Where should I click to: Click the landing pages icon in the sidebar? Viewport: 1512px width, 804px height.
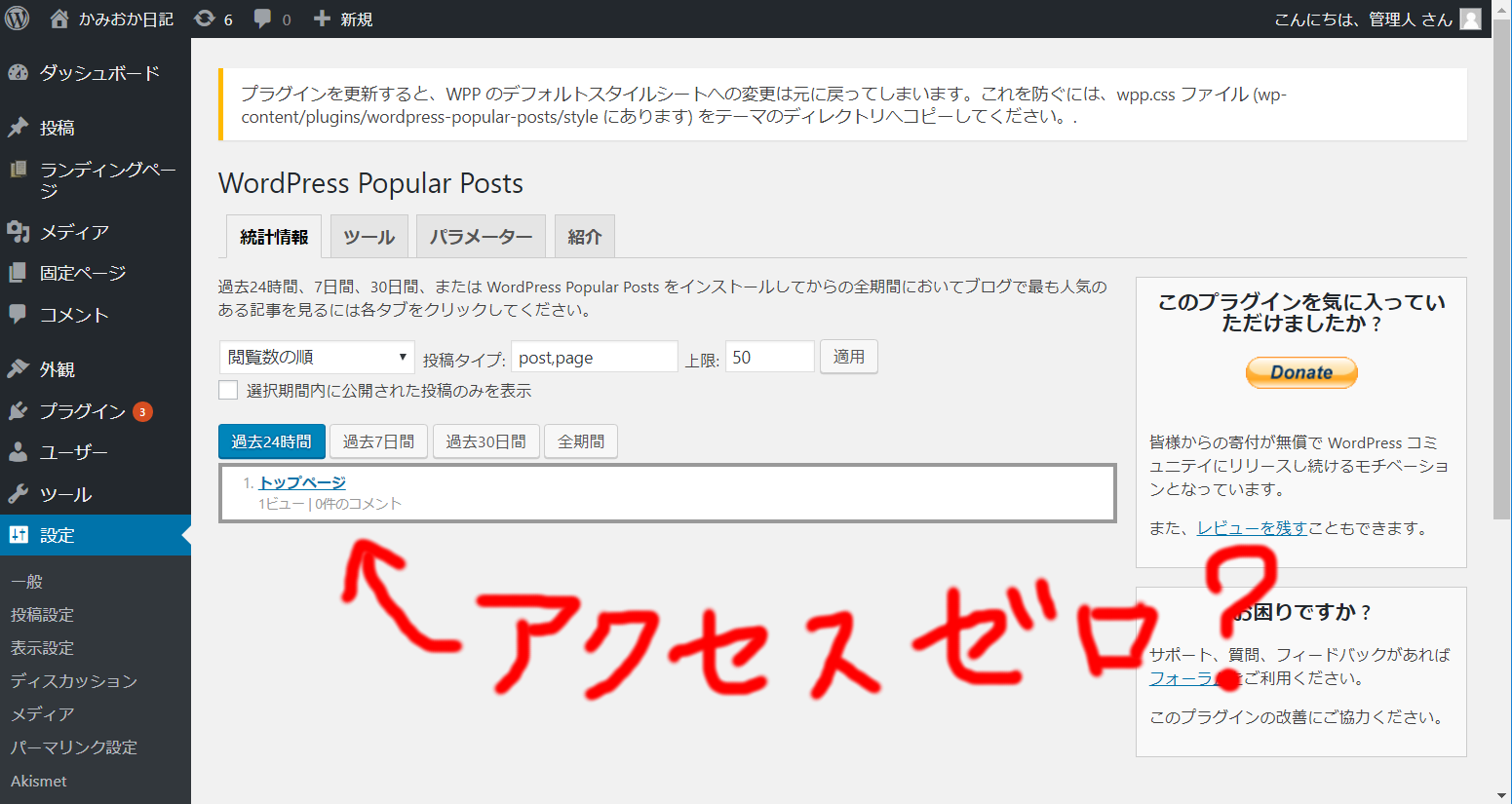coord(18,170)
